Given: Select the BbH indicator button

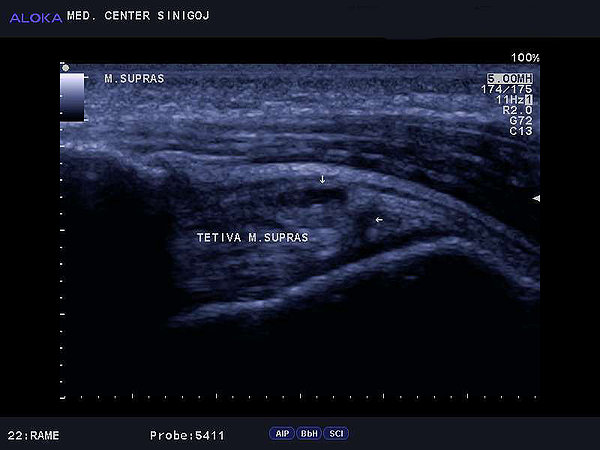Looking at the screenshot, I should [x=309, y=434].
